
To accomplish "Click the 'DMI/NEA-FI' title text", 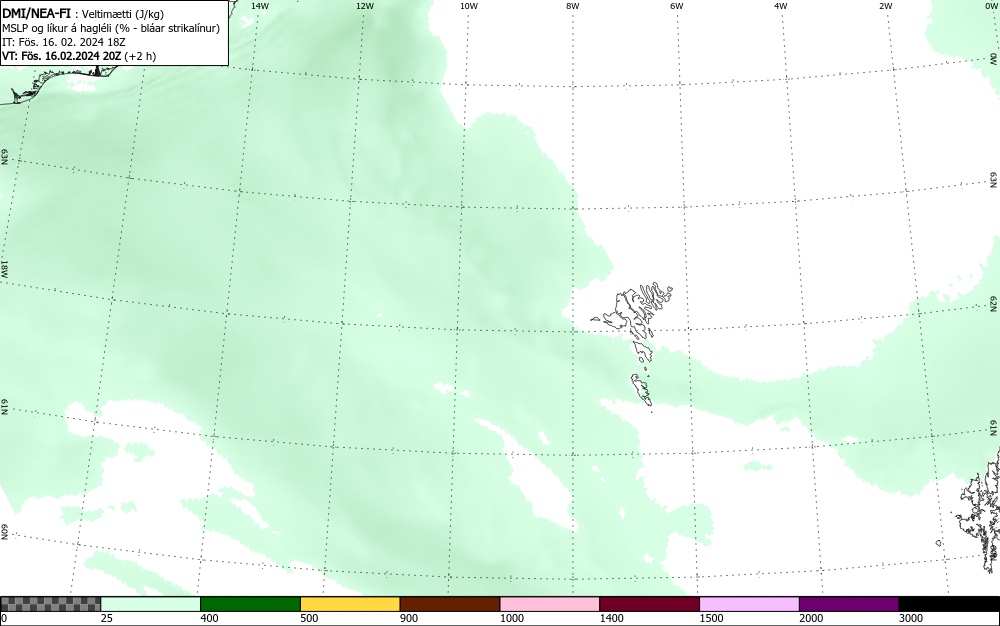I will click(x=36, y=14).
